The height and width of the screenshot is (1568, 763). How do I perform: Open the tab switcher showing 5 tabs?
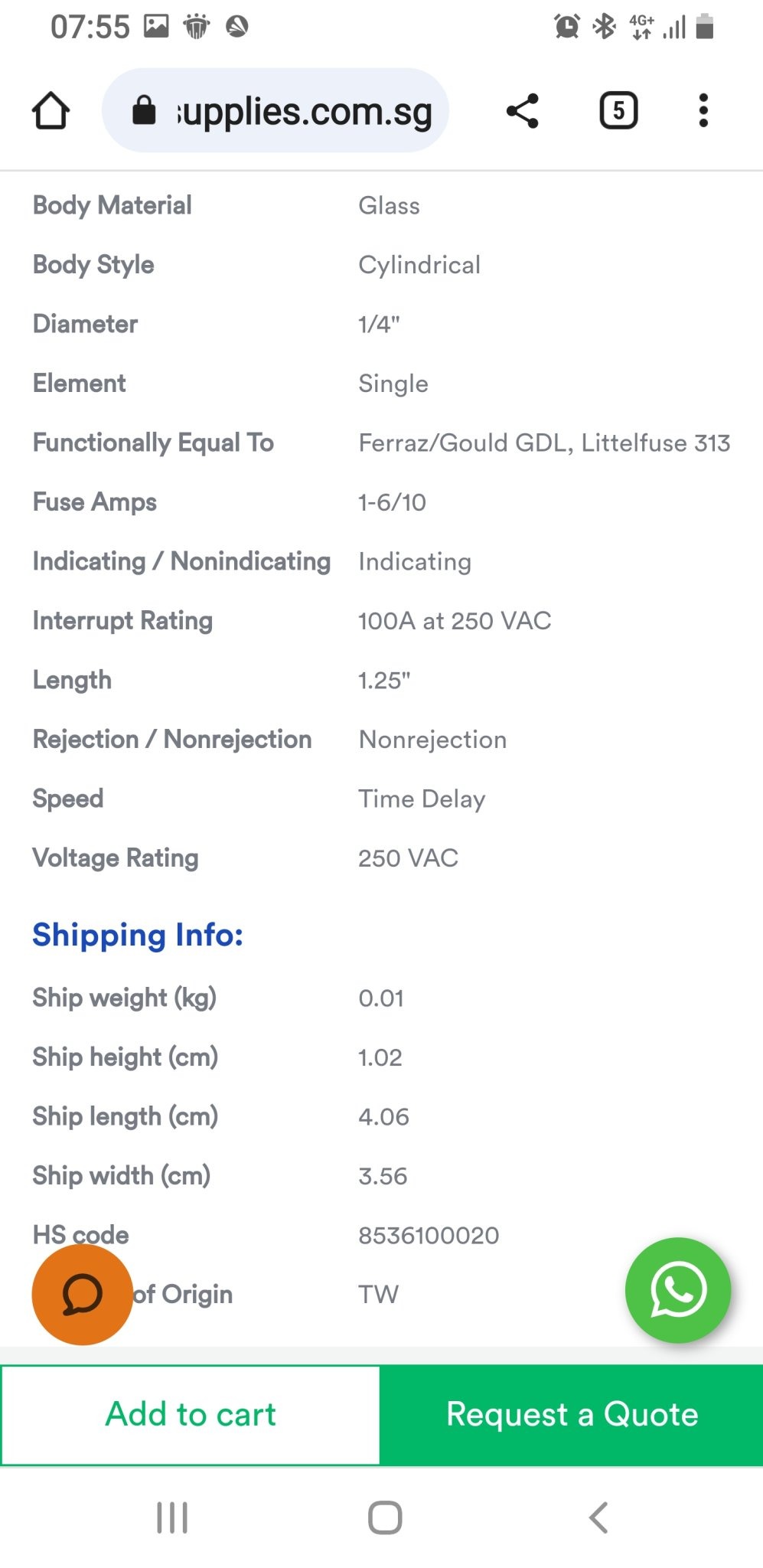point(618,110)
